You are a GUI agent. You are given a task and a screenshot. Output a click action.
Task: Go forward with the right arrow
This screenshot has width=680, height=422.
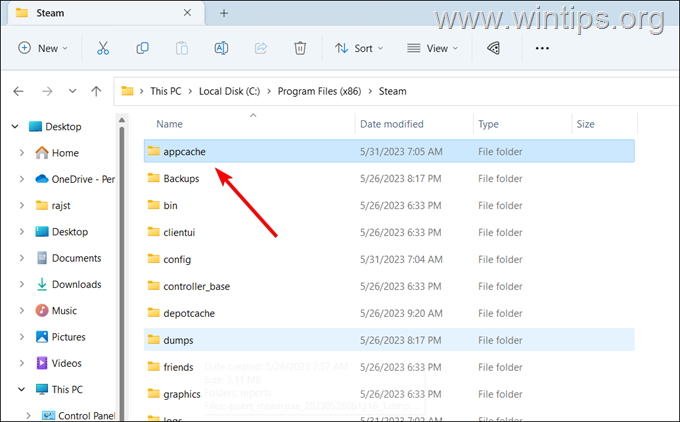(x=47, y=91)
